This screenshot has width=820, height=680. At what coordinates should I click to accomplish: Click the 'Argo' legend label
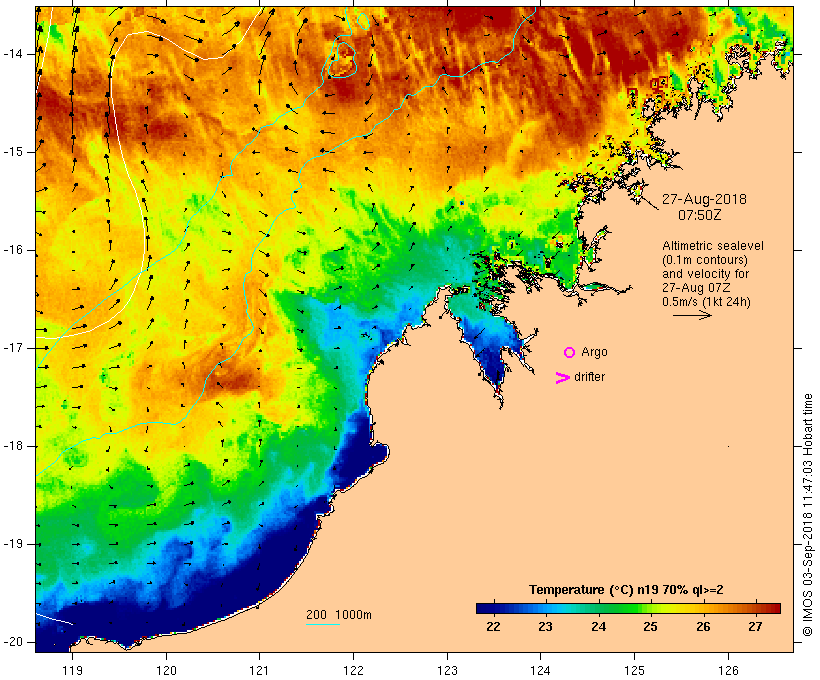tap(594, 353)
